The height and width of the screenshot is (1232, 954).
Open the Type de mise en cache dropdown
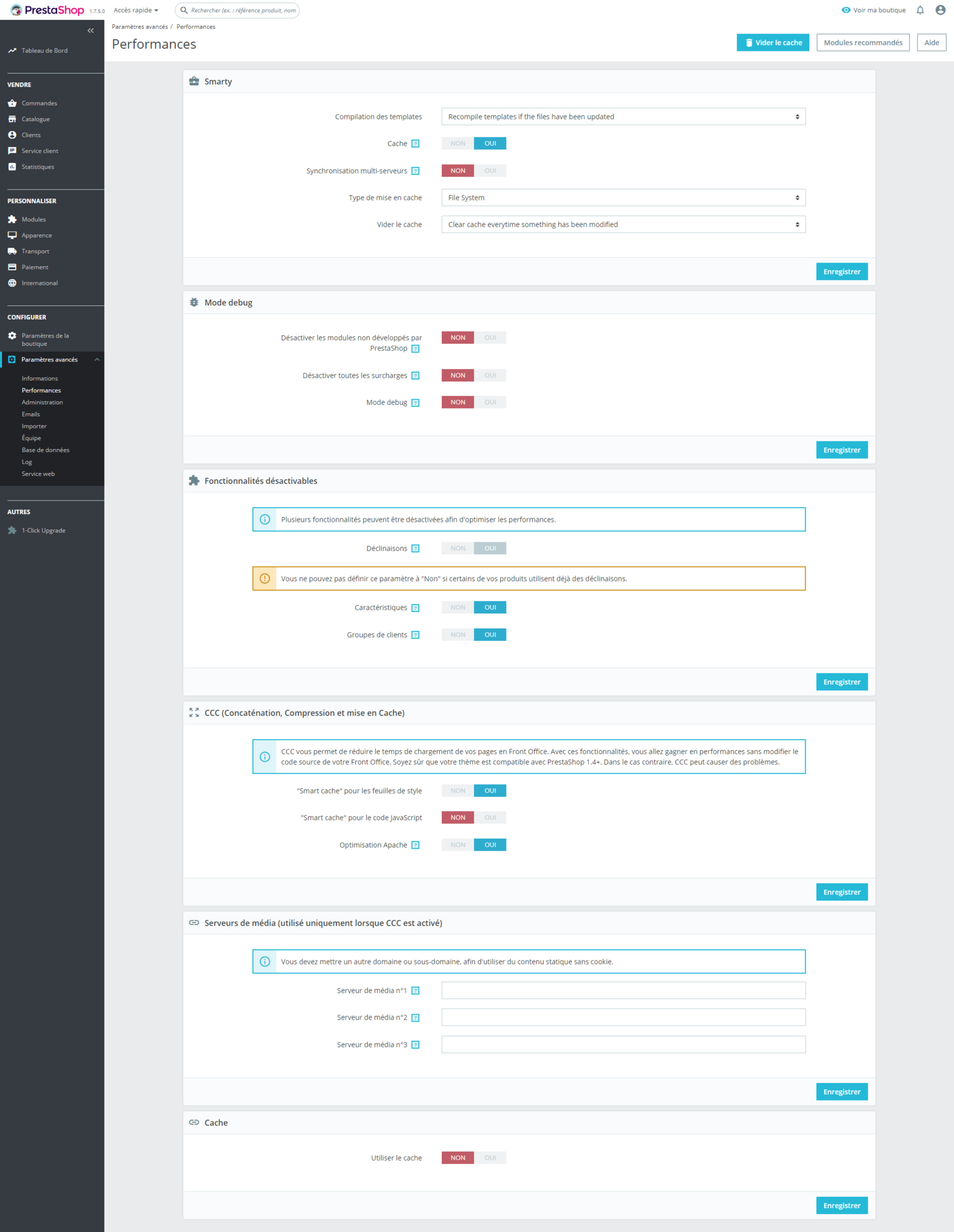623,198
